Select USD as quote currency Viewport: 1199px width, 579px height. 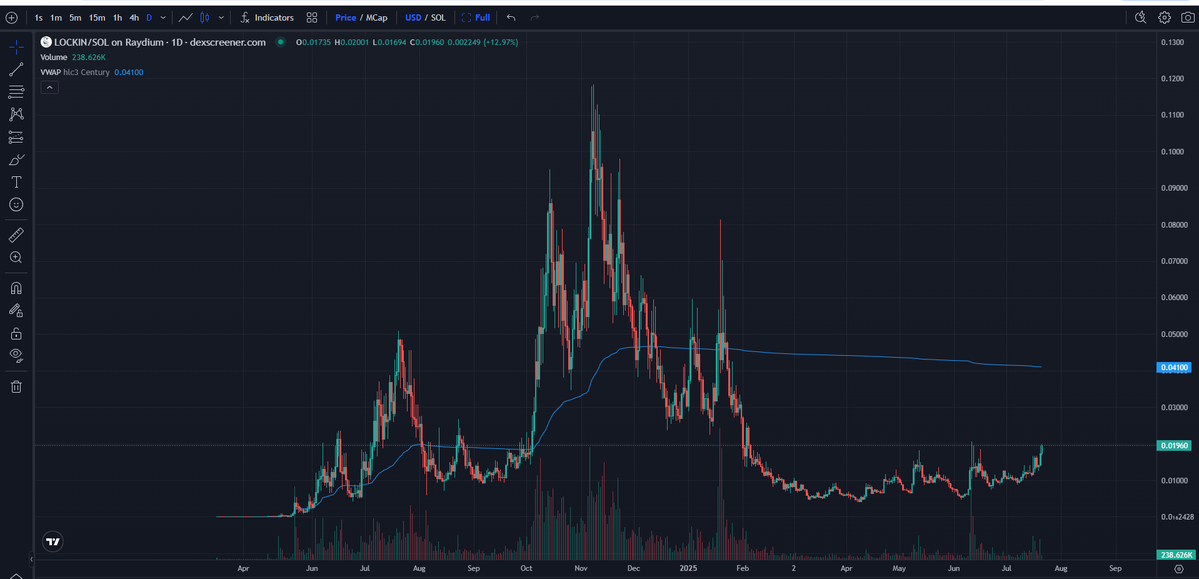414,17
